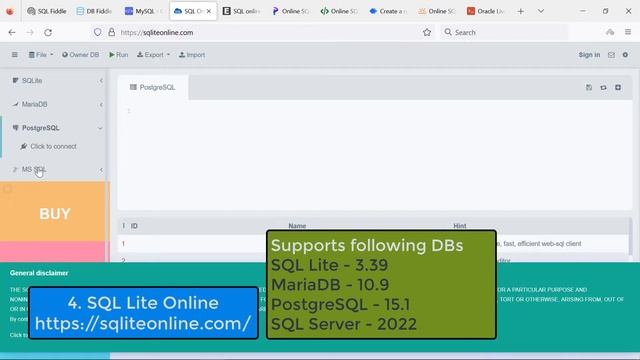Viewport: 640px width, 360px height.
Task: Switch to the DB Fiddle browser tab
Action: (x=95, y=11)
